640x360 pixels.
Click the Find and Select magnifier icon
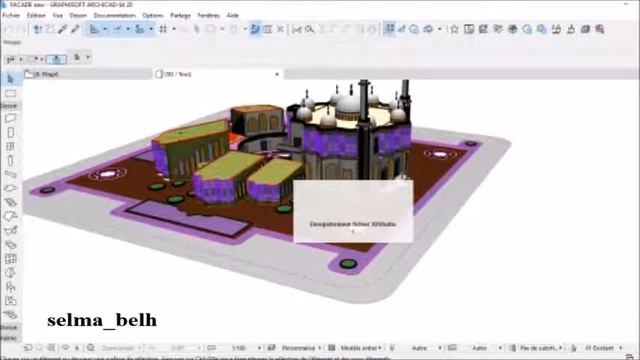[310, 29]
